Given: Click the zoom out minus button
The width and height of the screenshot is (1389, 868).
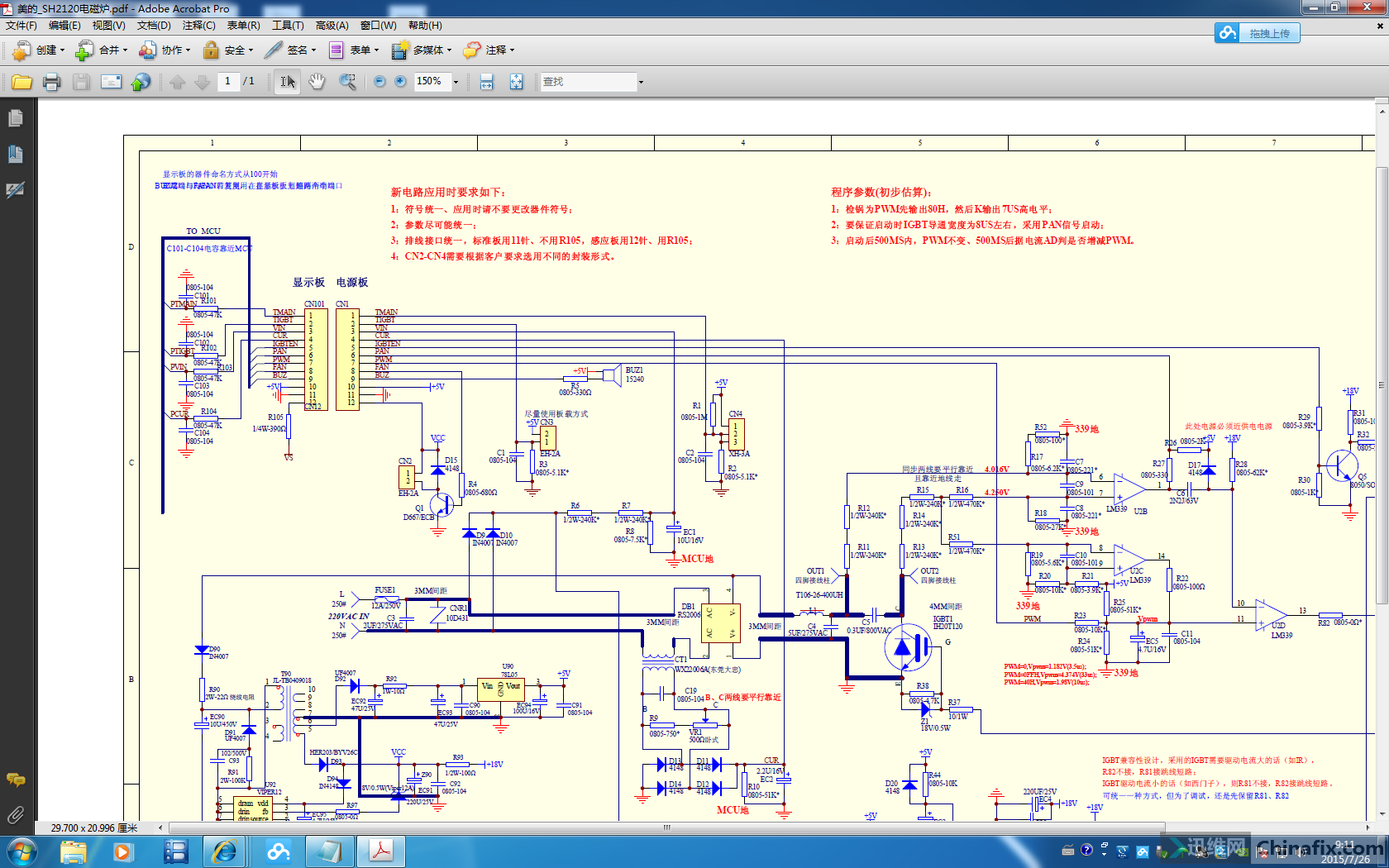Looking at the screenshot, I should coord(379,82).
